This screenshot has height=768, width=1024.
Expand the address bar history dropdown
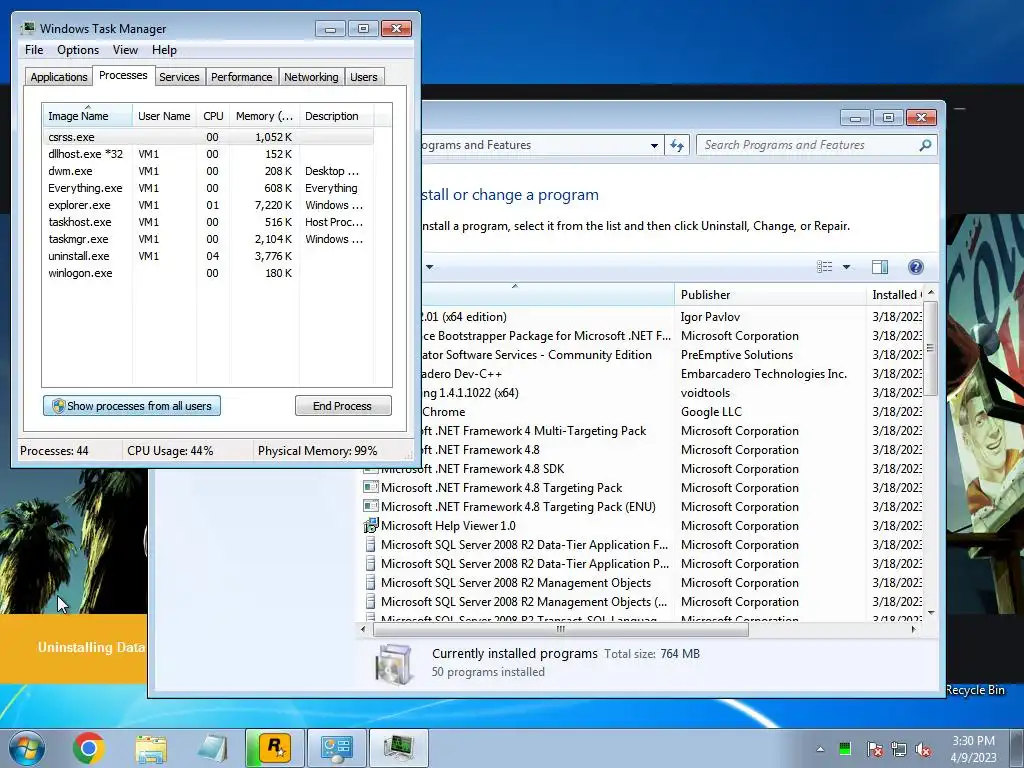(654, 146)
